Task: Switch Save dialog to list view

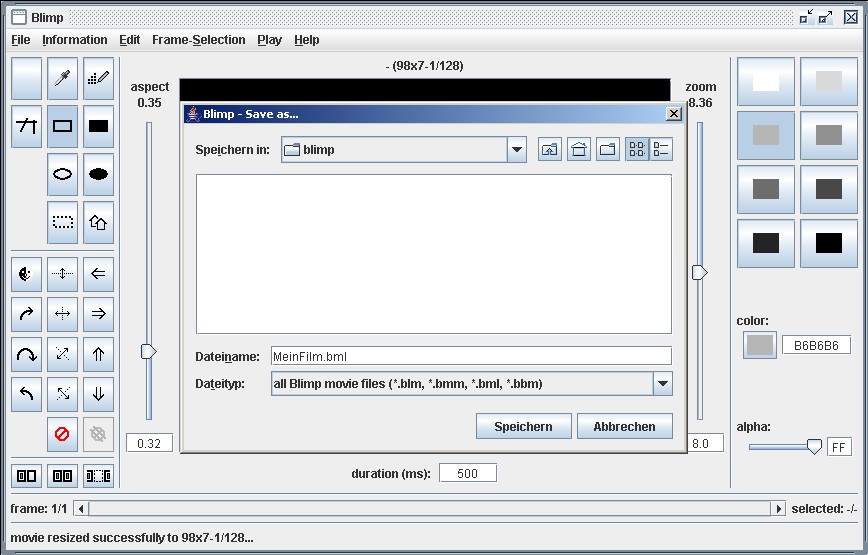Action: click(637, 149)
